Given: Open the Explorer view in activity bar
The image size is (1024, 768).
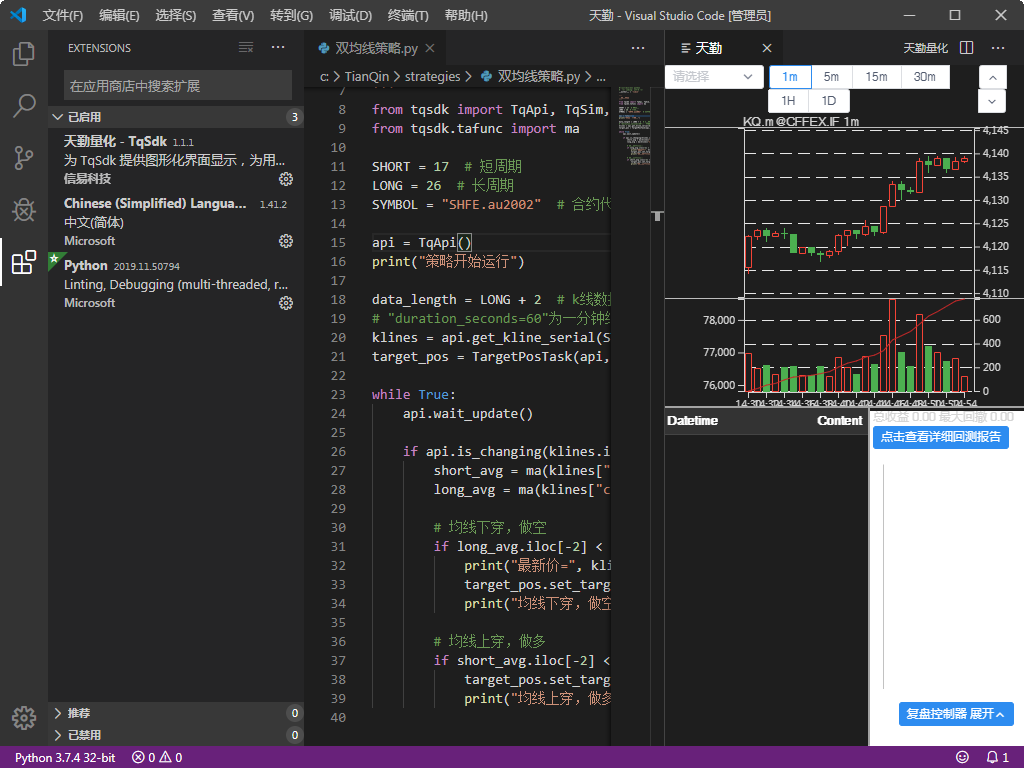Looking at the screenshot, I should (x=24, y=54).
